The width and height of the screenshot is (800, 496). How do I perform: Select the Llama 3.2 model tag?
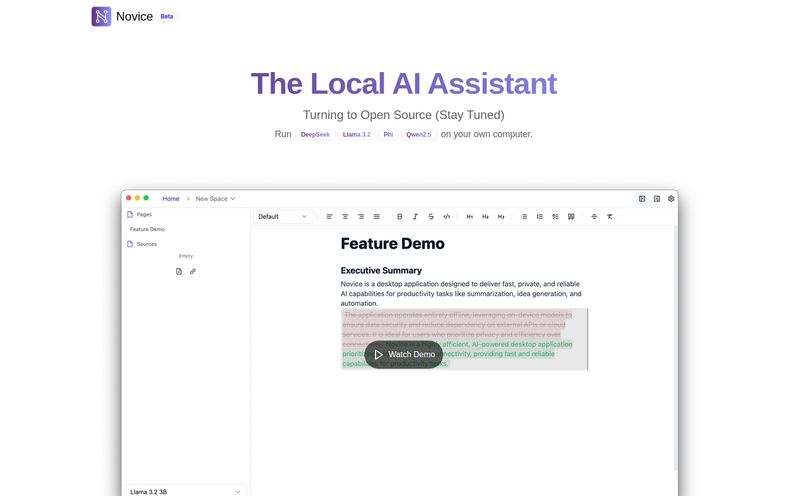click(x=357, y=134)
